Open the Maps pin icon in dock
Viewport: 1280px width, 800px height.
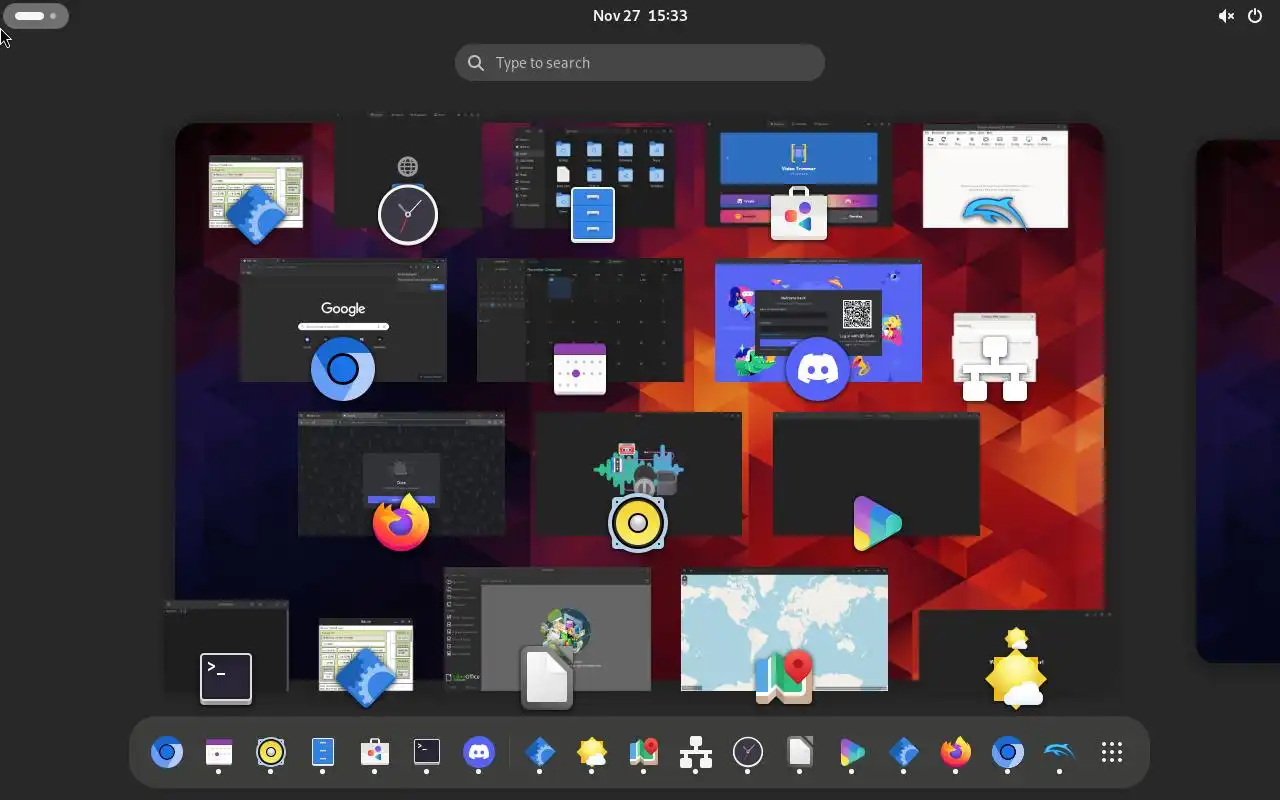(644, 752)
